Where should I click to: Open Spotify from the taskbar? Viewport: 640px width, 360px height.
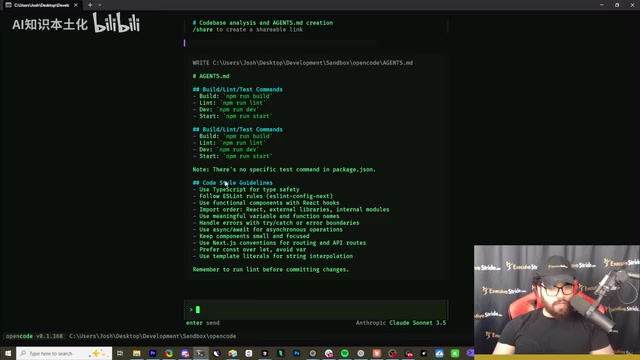345,353
